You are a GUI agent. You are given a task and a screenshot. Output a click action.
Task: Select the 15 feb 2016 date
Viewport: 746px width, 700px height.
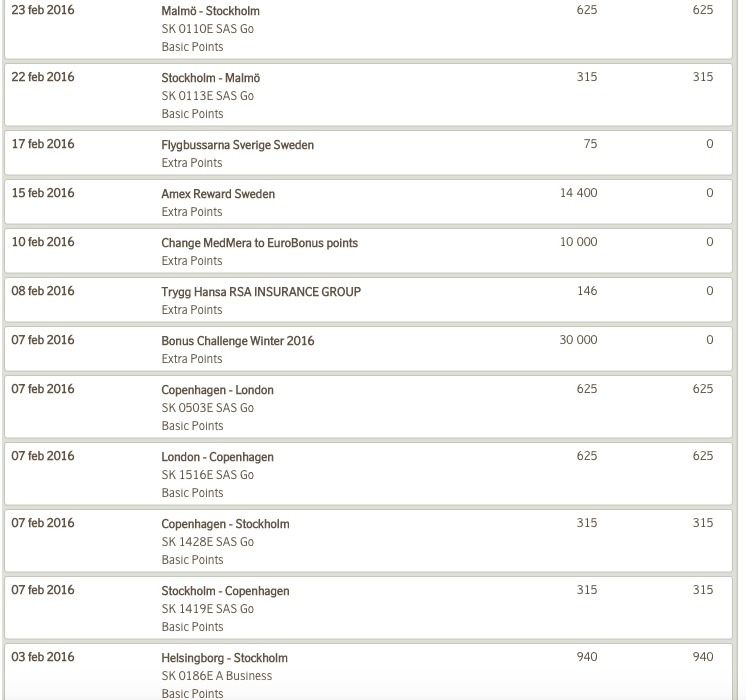pyautogui.click(x=43, y=193)
